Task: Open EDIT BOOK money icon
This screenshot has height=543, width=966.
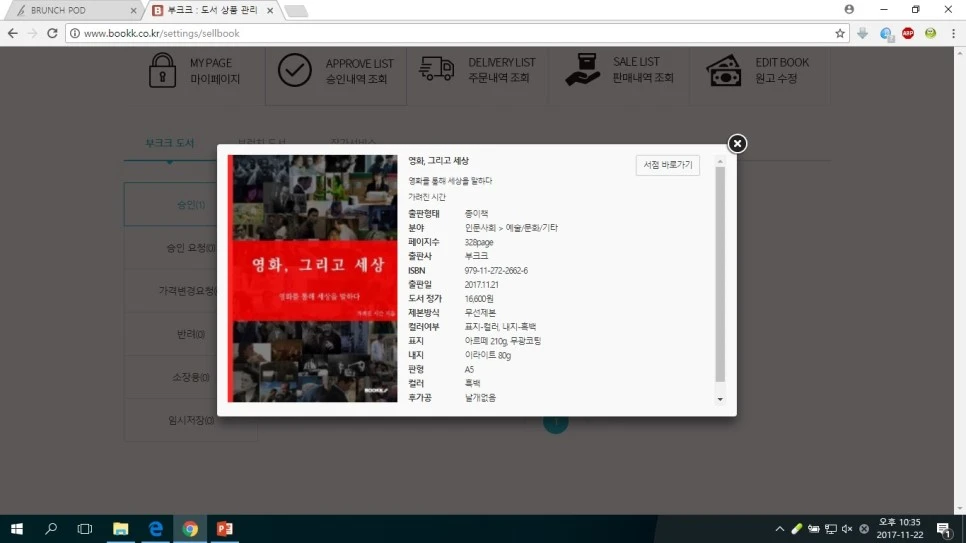Action: click(724, 70)
